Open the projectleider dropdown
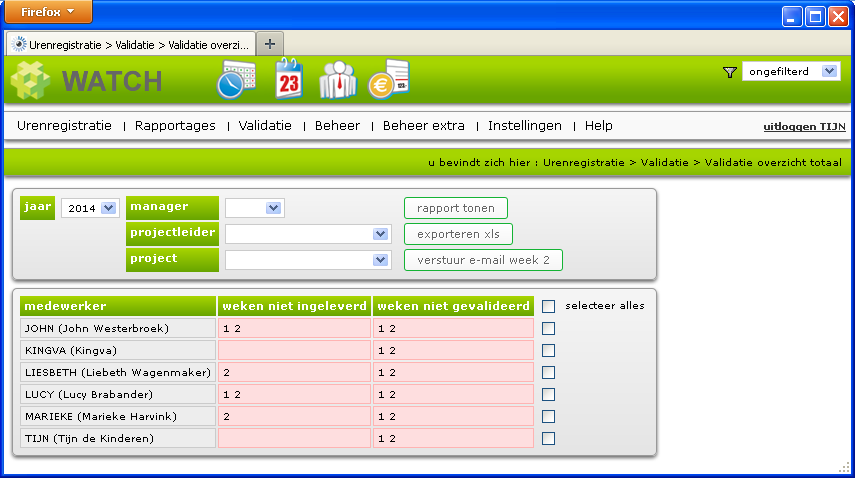 point(308,234)
